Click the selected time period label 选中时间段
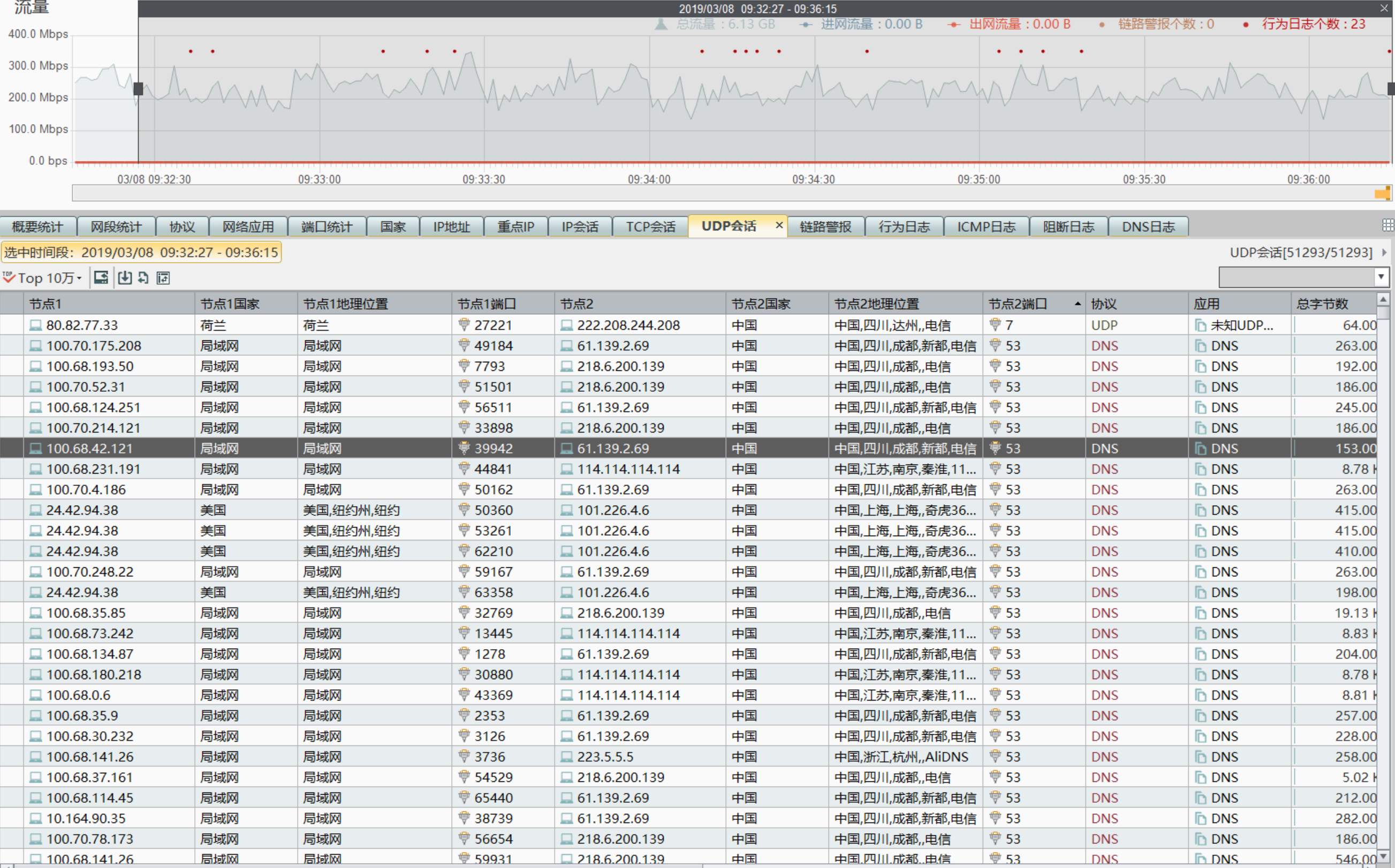 [141, 252]
